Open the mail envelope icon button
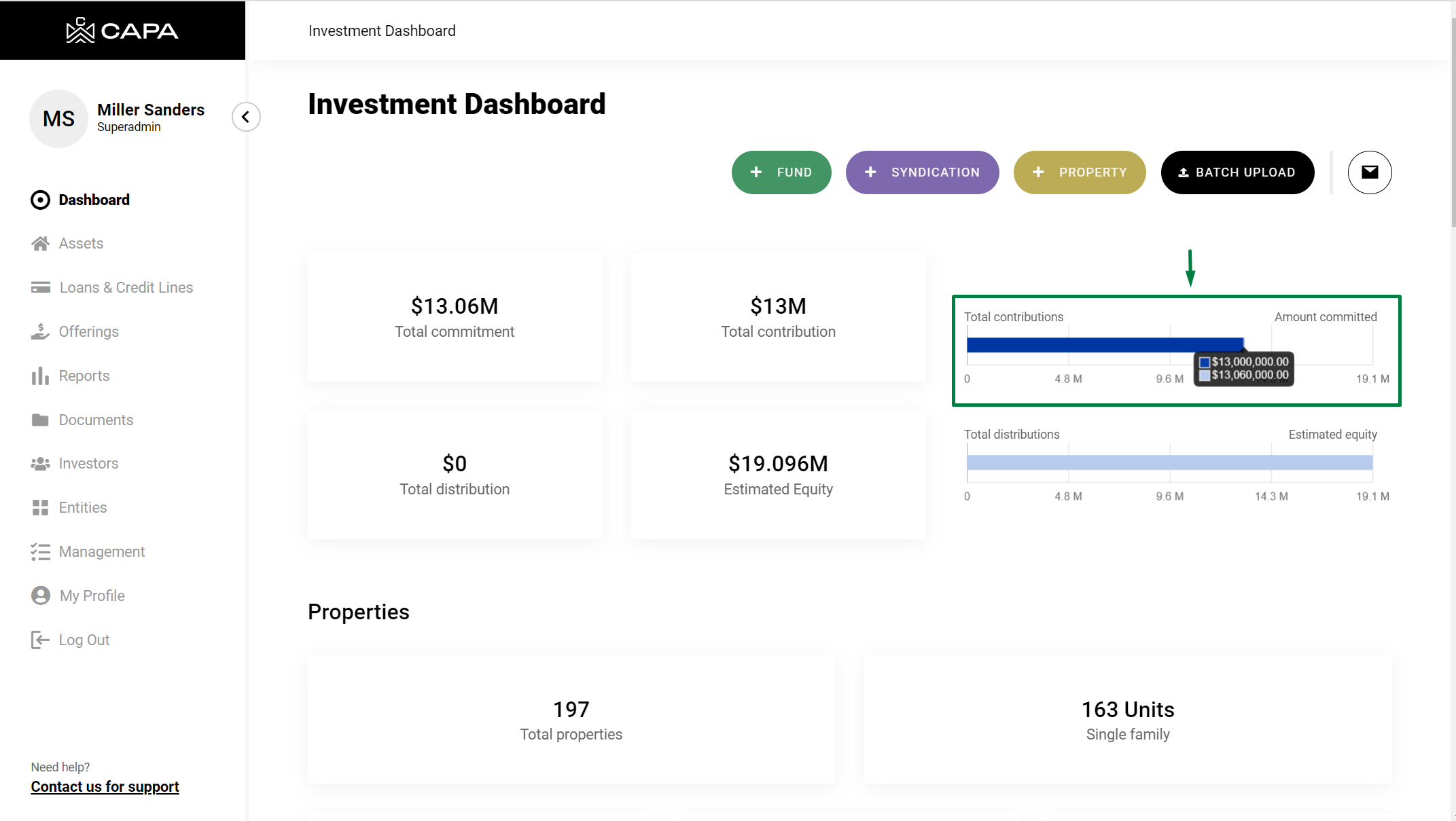The image size is (1456, 821). pyautogui.click(x=1369, y=172)
